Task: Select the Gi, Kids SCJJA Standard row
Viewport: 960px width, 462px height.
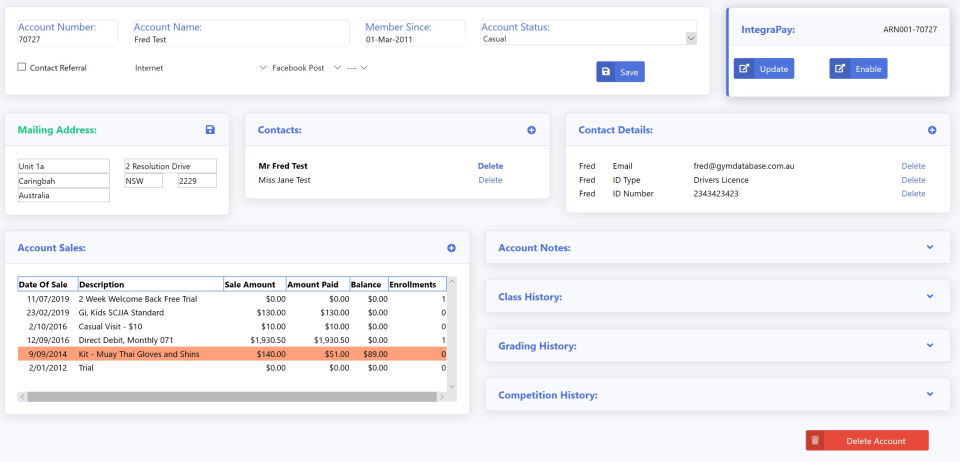Action: pos(232,313)
